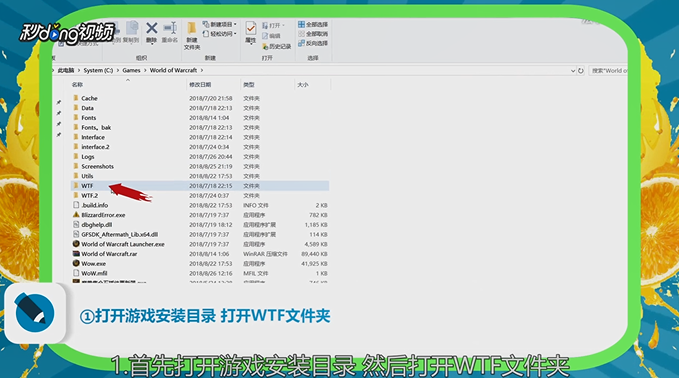Sort by the 大小 (Size) column header

tap(303, 85)
